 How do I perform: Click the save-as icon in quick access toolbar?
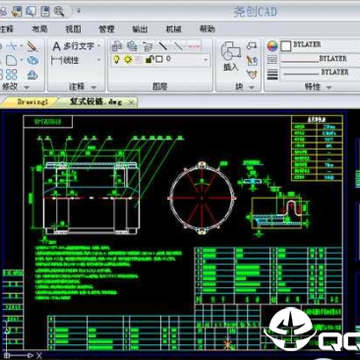[x=17, y=12]
